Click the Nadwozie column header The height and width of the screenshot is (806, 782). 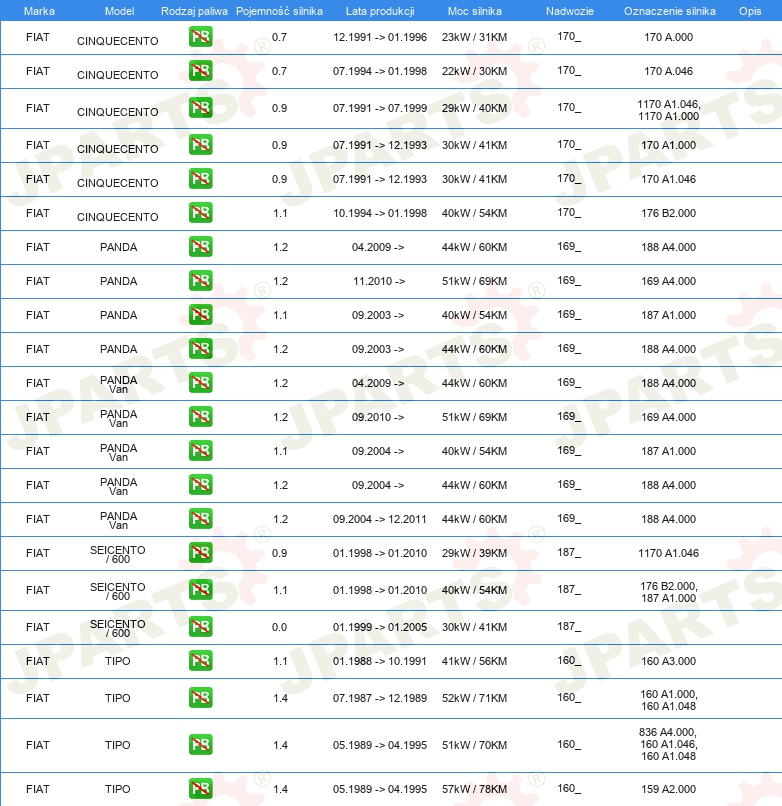click(570, 11)
